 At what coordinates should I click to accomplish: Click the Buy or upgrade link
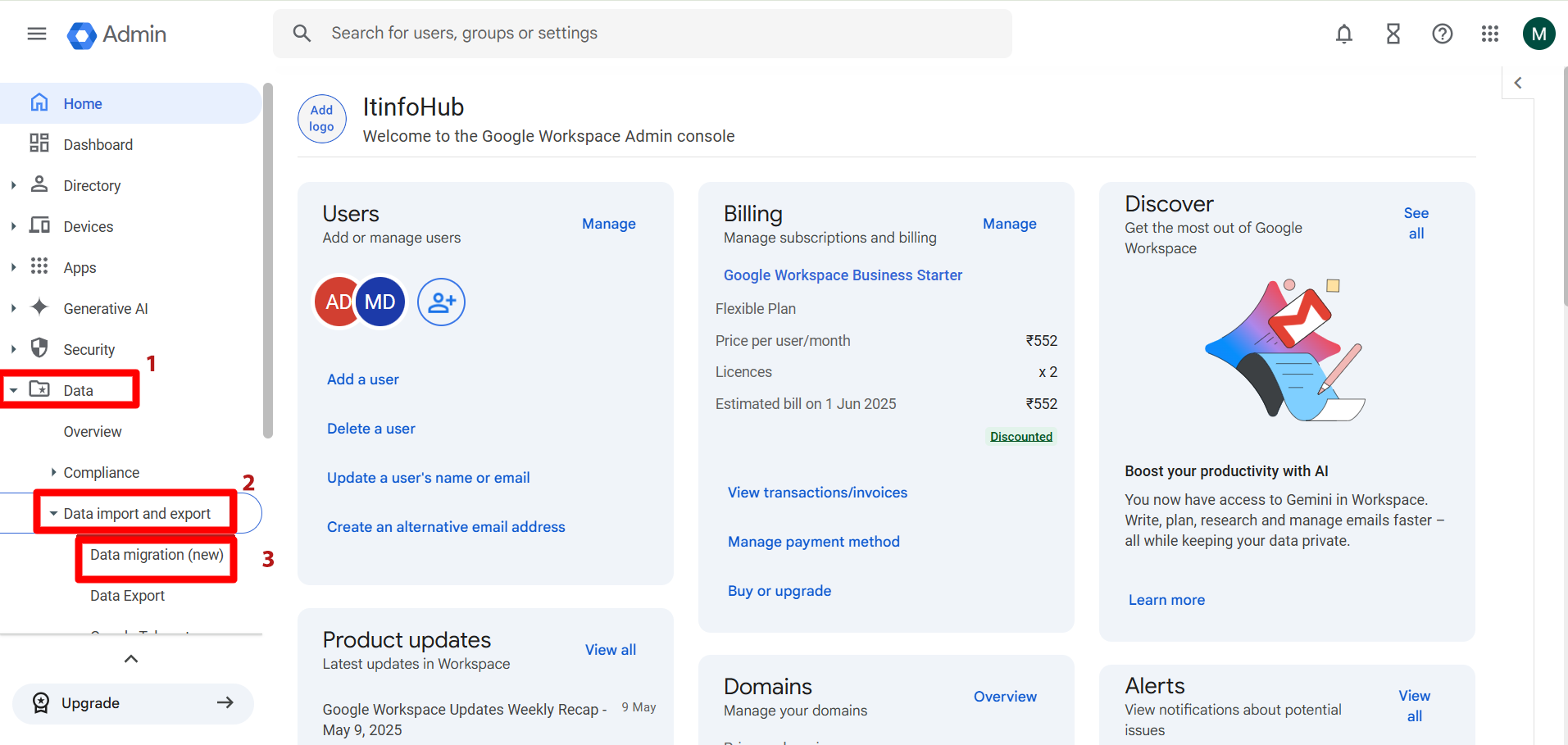pyautogui.click(x=779, y=591)
